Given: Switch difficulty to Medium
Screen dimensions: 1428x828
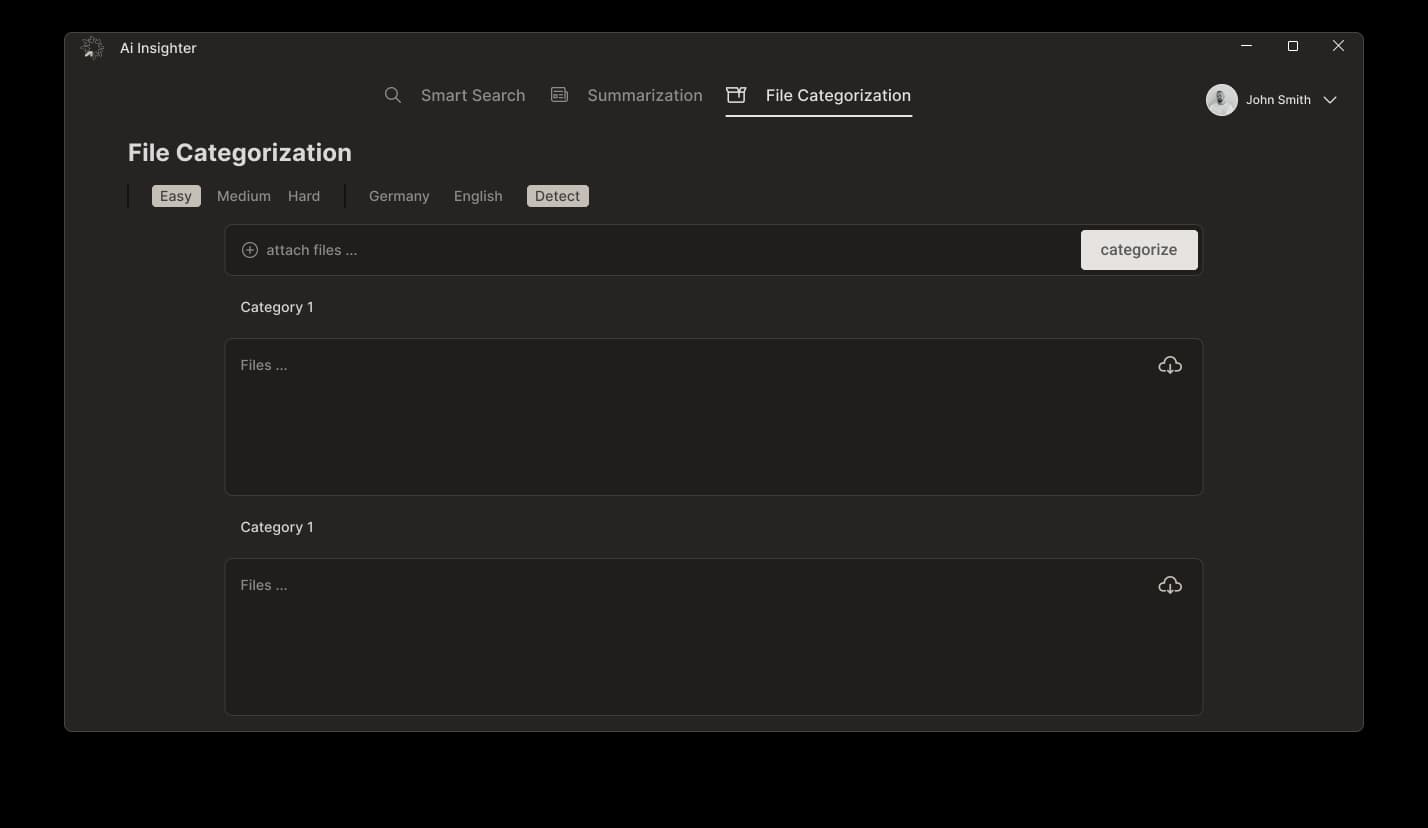Looking at the screenshot, I should point(243,195).
